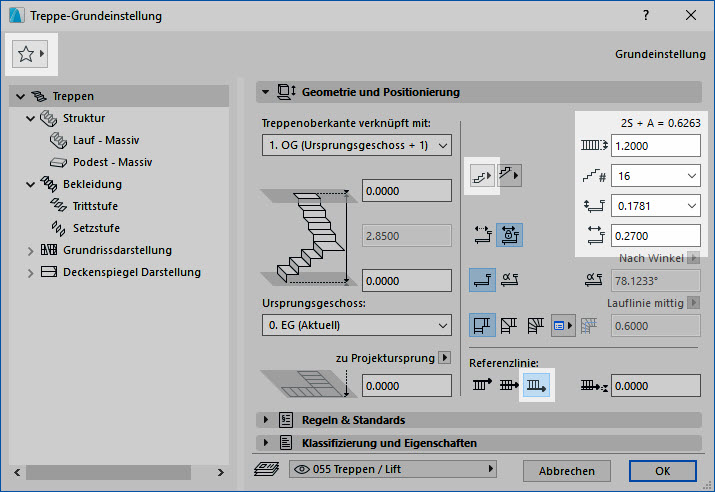Image resolution: width=715 pixels, height=492 pixels.
Task: Click top offset 0.0000 field
Action: tap(407, 191)
